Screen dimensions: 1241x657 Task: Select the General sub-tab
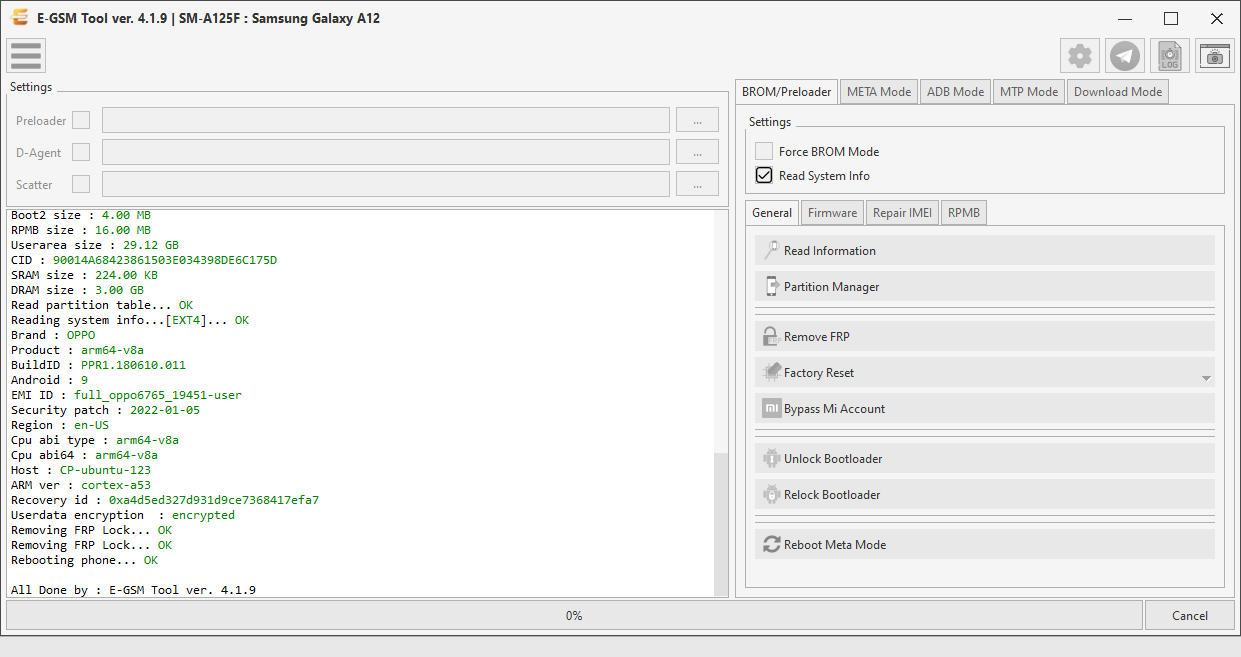click(x=772, y=212)
